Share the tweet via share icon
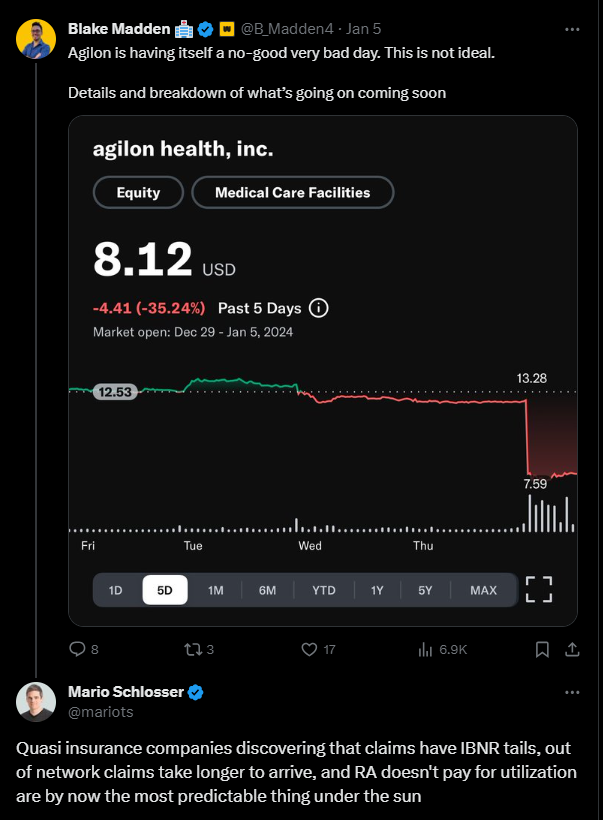Viewport: 603px width, 820px height. tap(572, 649)
